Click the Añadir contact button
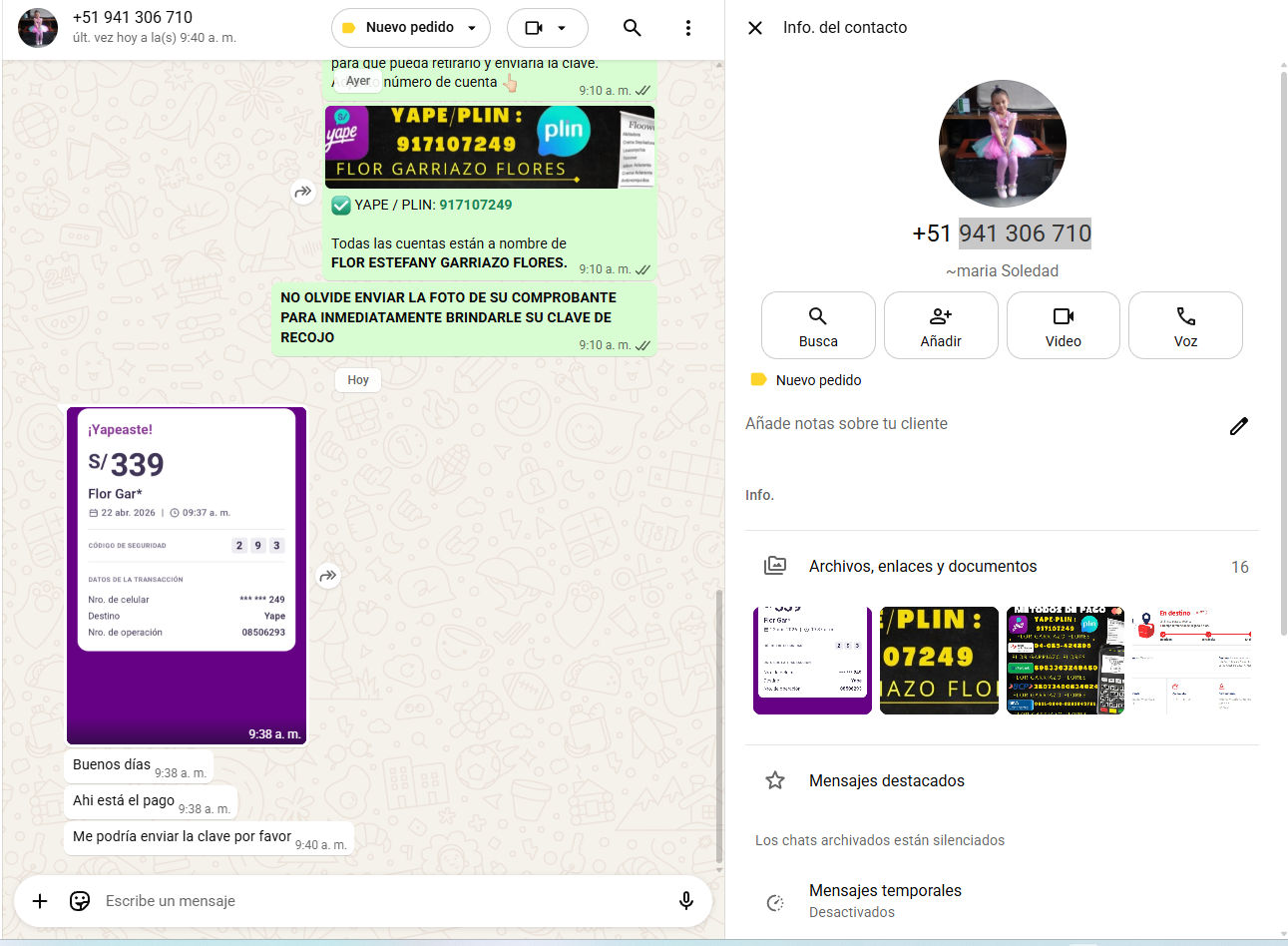The image size is (1288, 946). tap(941, 325)
